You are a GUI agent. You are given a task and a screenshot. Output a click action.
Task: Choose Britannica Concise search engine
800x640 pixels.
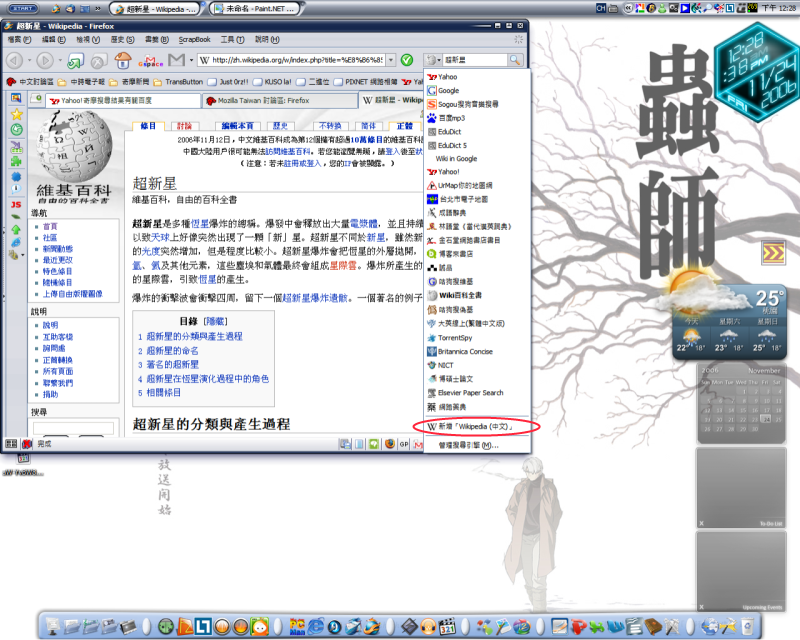click(477, 352)
